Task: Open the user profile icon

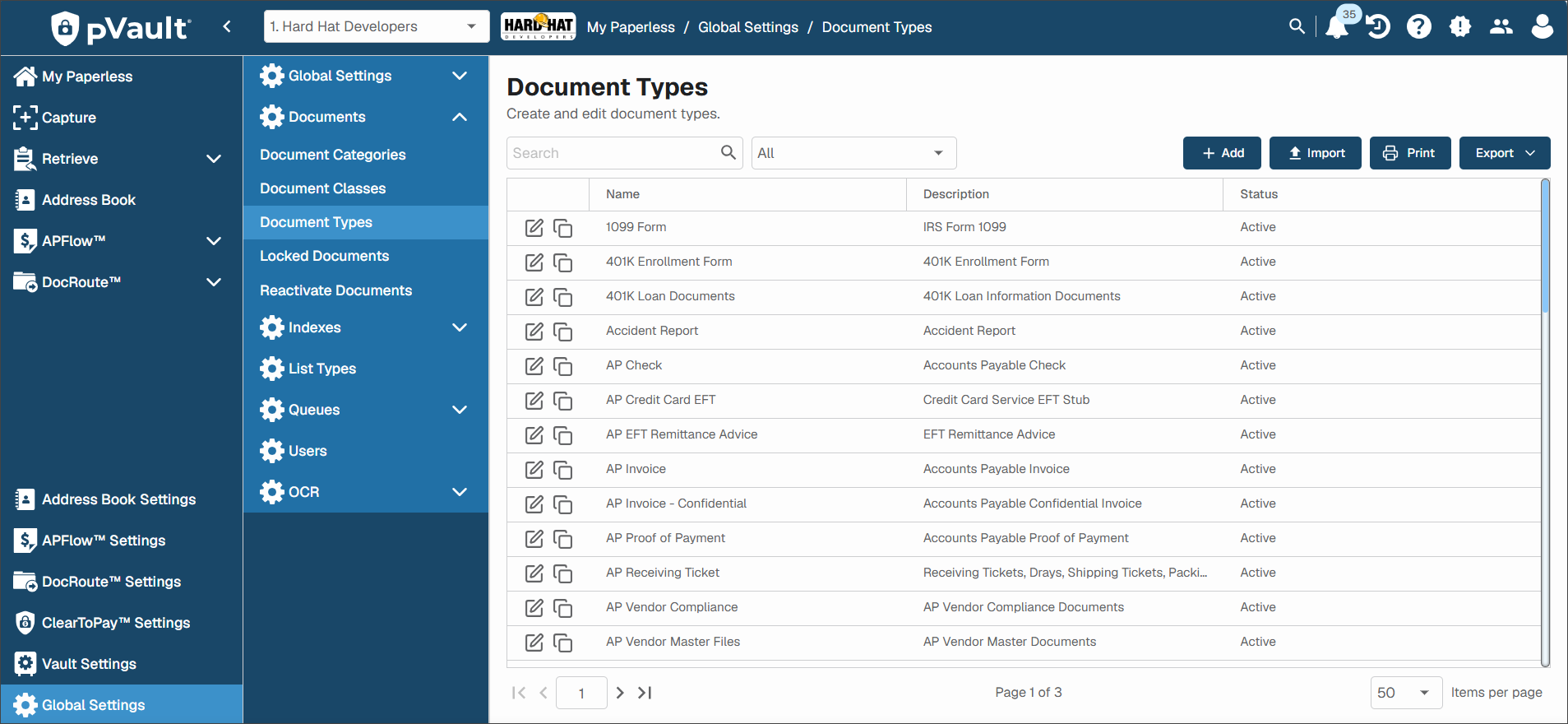Action: tap(1543, 26)
